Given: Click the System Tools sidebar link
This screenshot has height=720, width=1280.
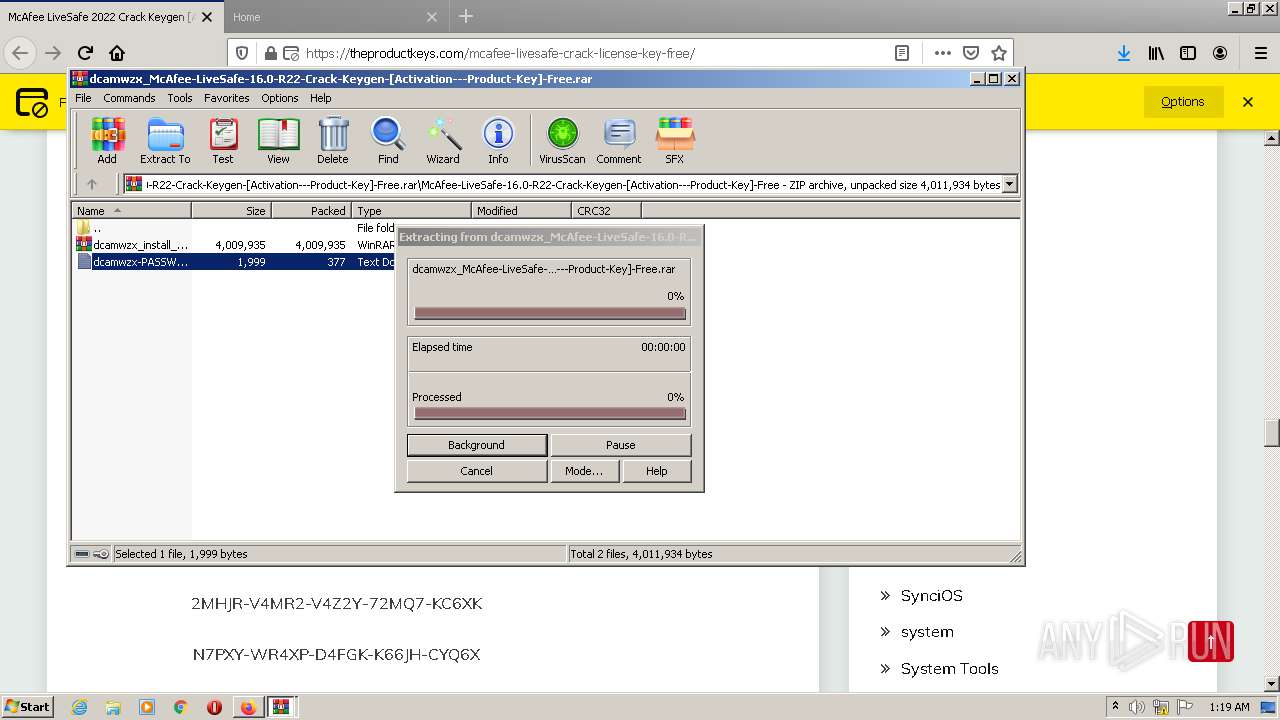Looking at the screenshot, I should (949, 668).
